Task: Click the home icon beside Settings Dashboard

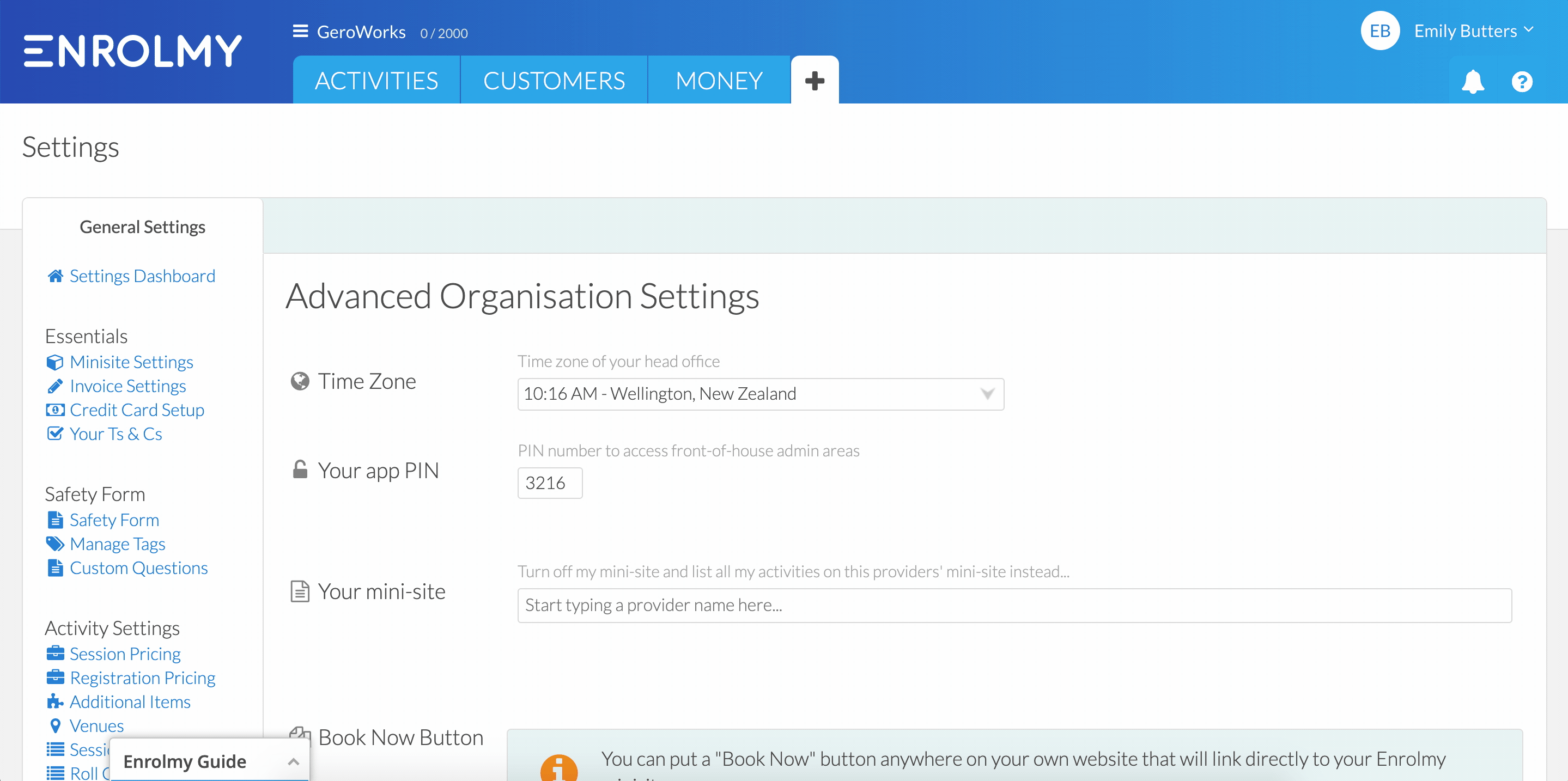Action: pyautogui.click(x=56, y=276)
